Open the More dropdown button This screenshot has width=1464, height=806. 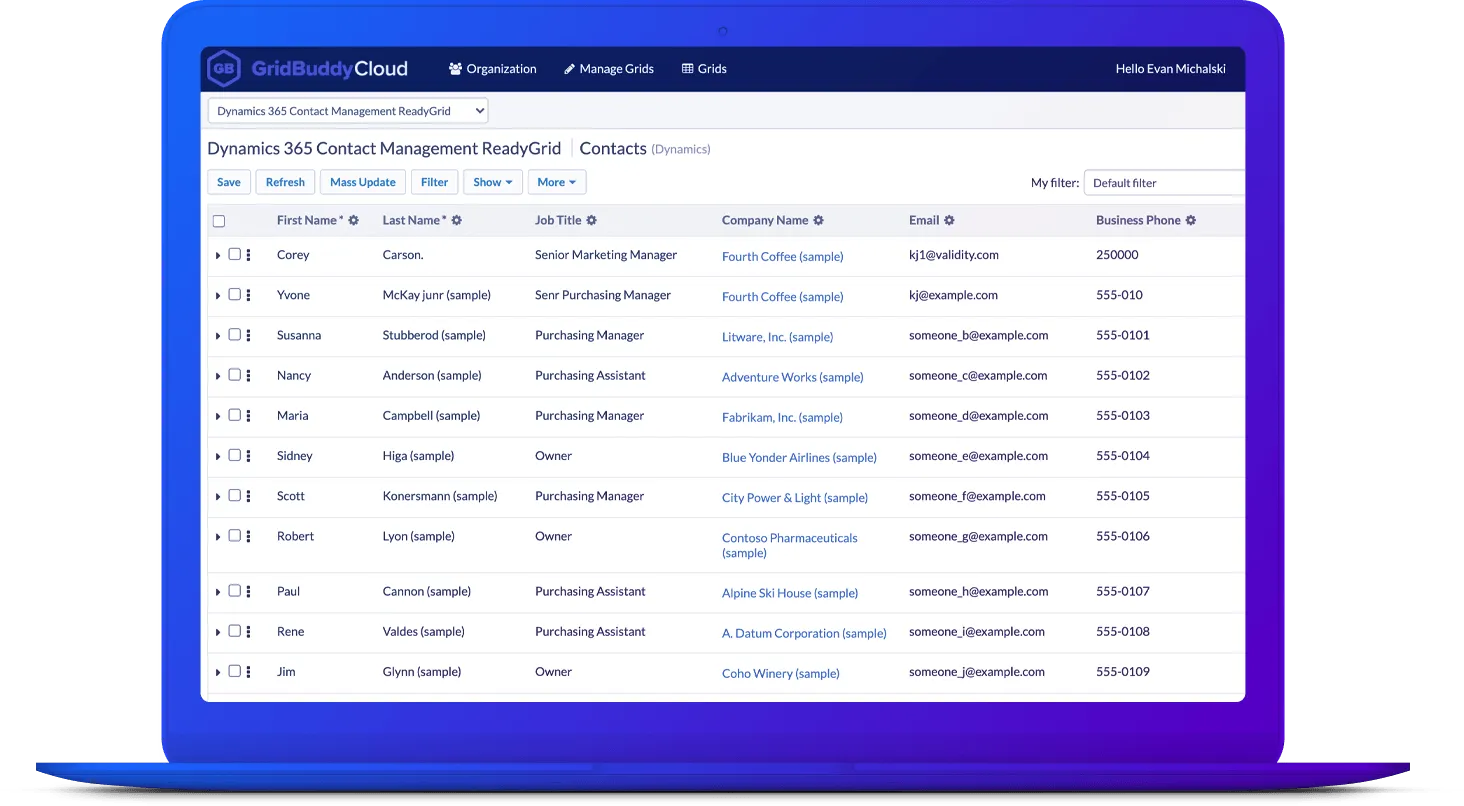pos(557,182)
